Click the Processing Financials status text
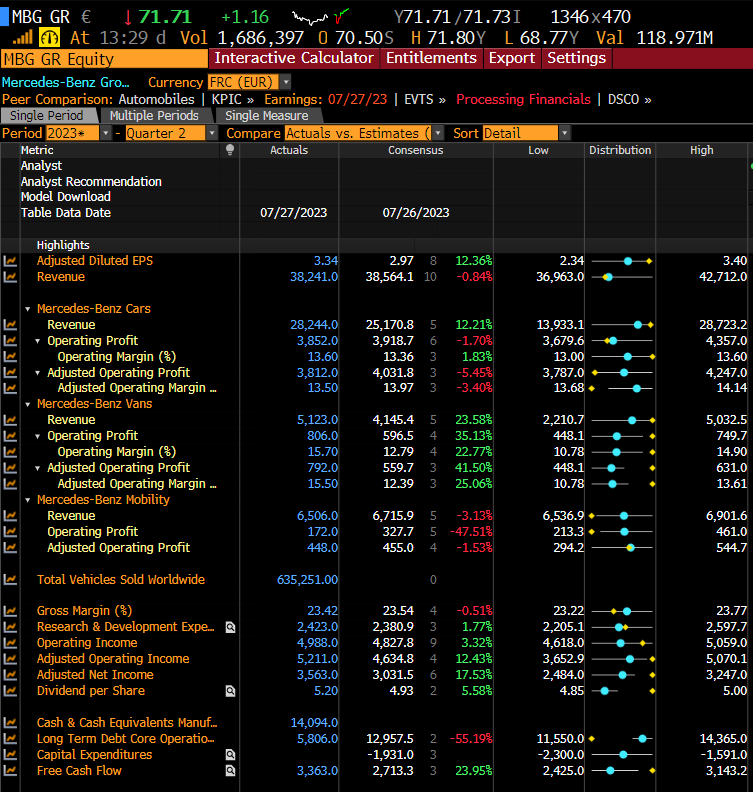753x792 pixels. [523, 99]
